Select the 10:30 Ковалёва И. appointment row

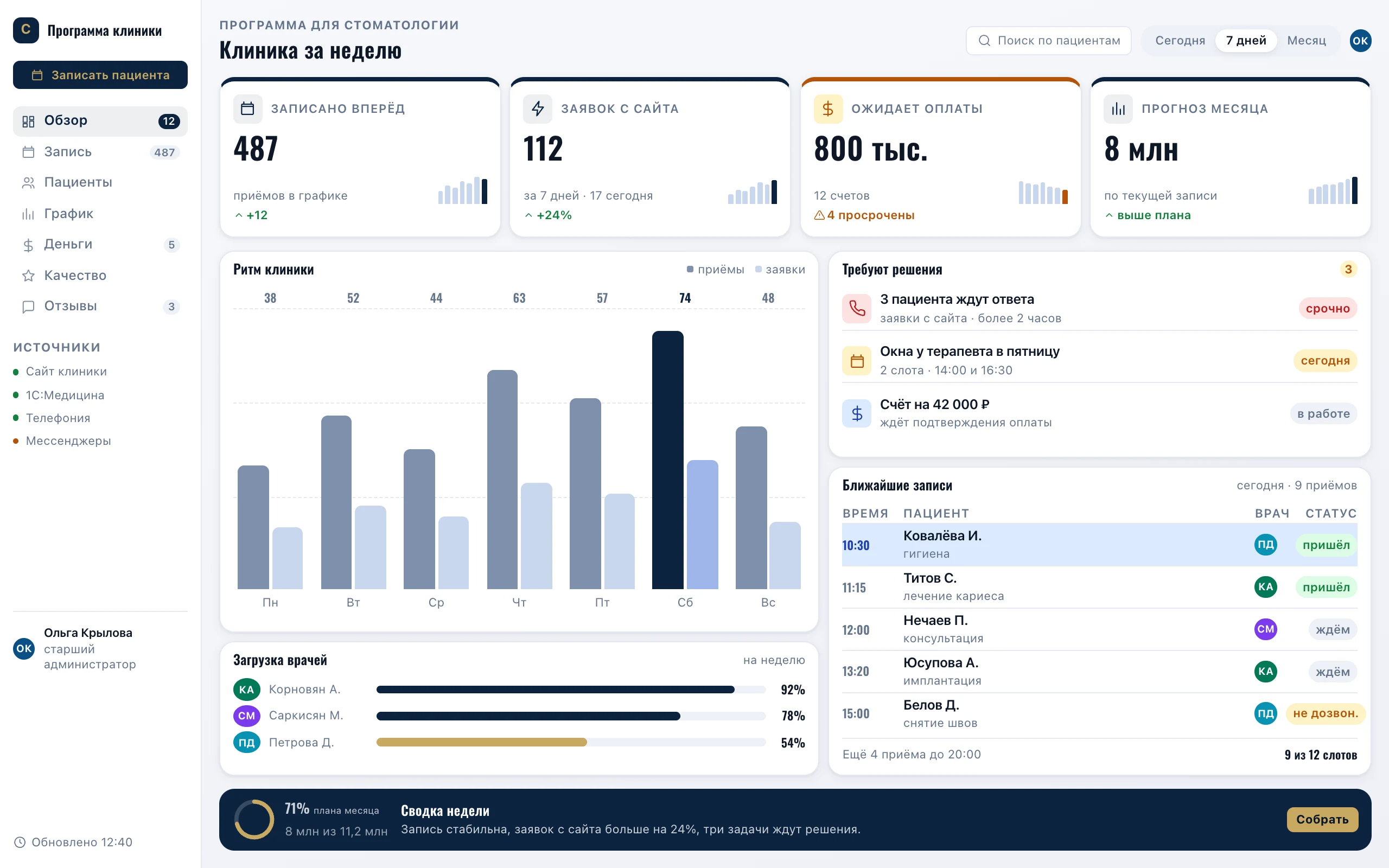point(1100,545)
